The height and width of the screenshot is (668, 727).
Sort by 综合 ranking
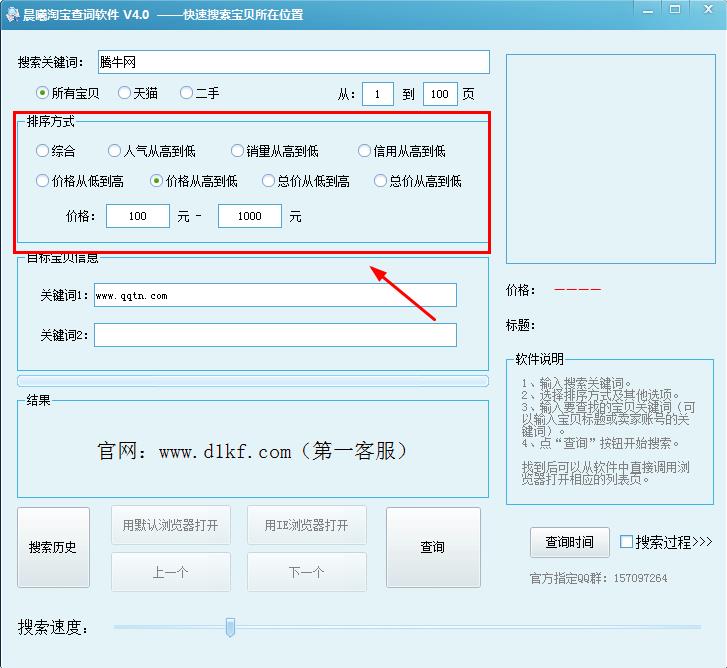42,151
